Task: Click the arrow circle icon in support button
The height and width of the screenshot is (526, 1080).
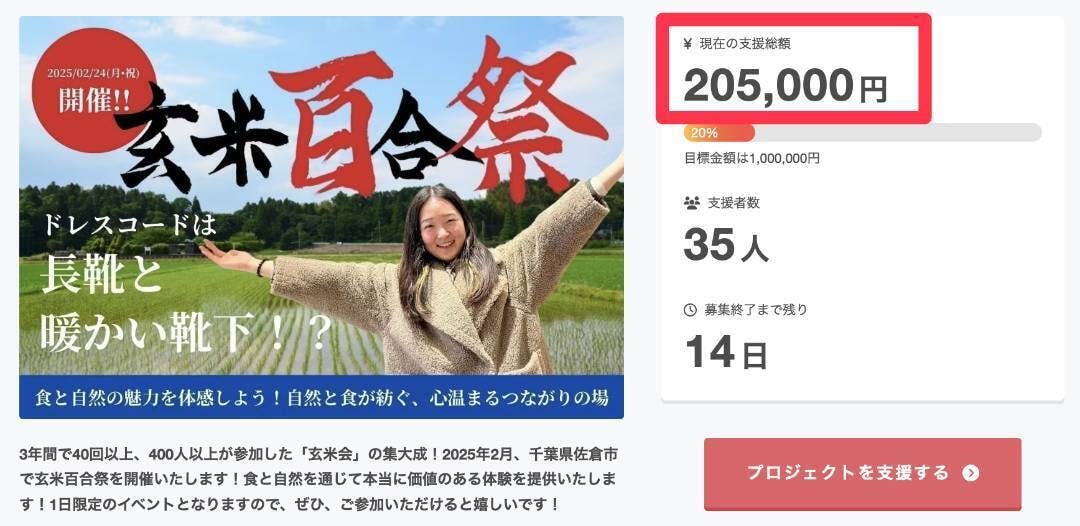Action: (x=970, y=473)
